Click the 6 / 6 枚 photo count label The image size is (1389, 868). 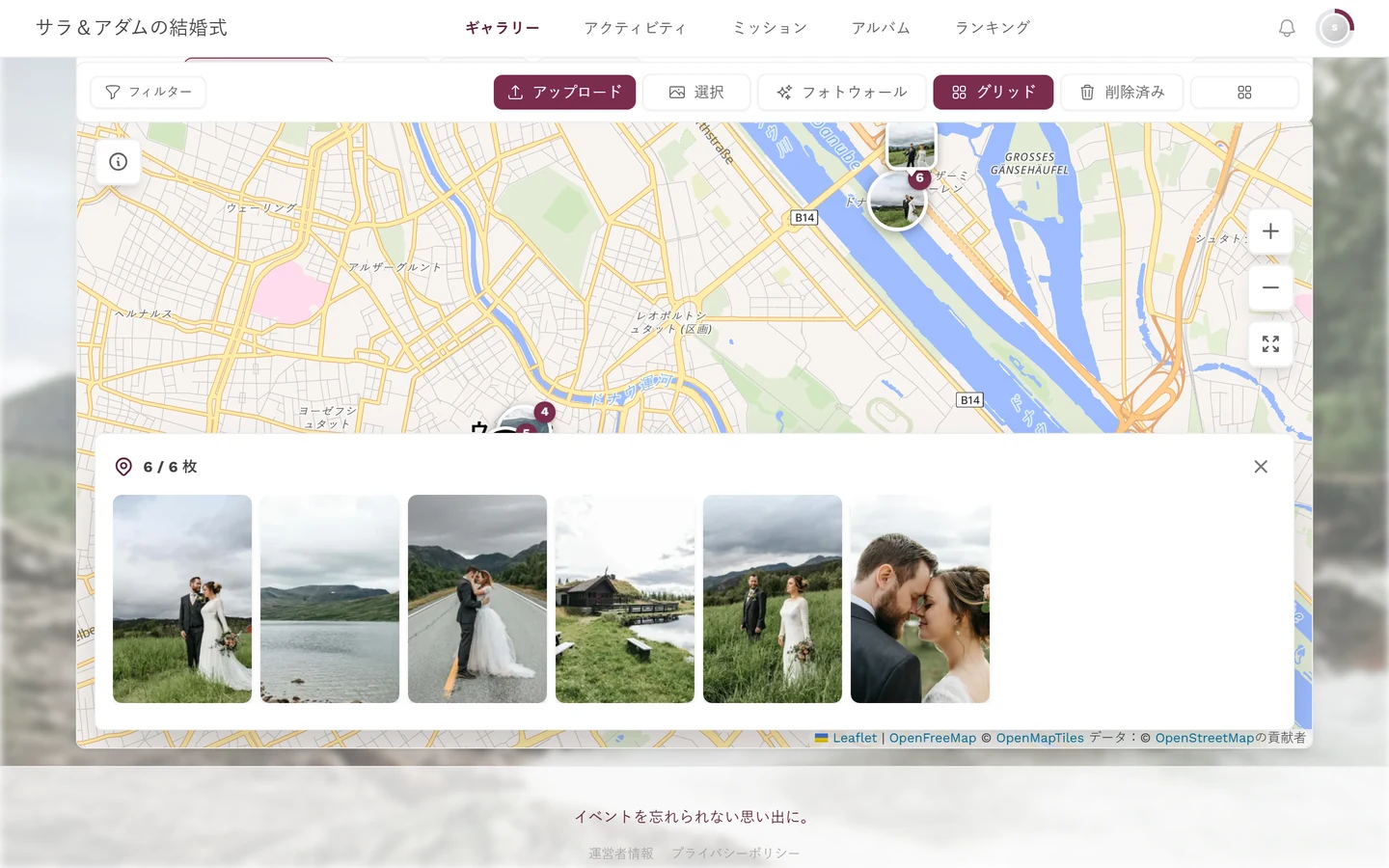170,467
